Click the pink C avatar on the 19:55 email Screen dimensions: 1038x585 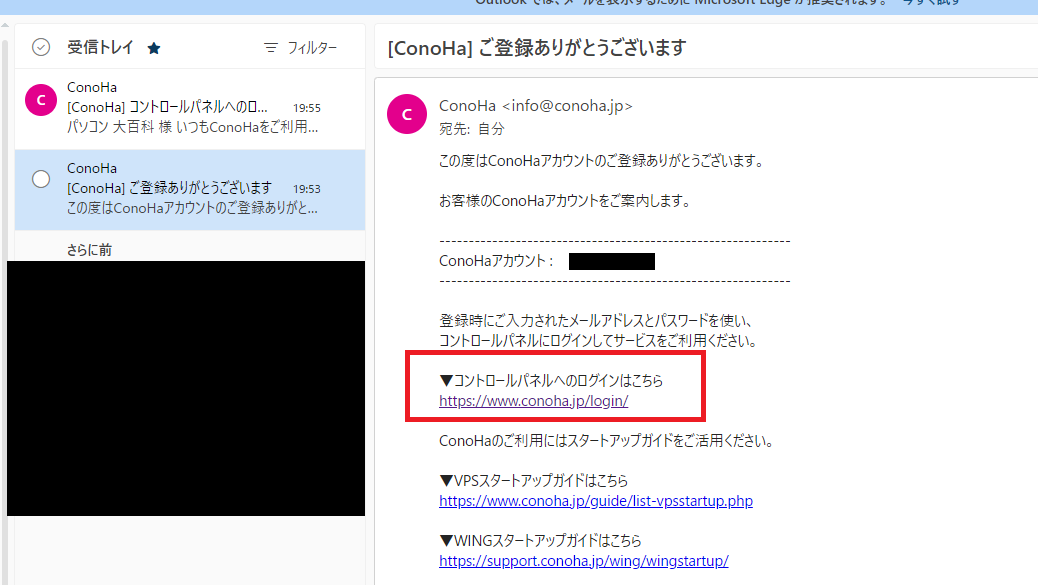[41, 98]
